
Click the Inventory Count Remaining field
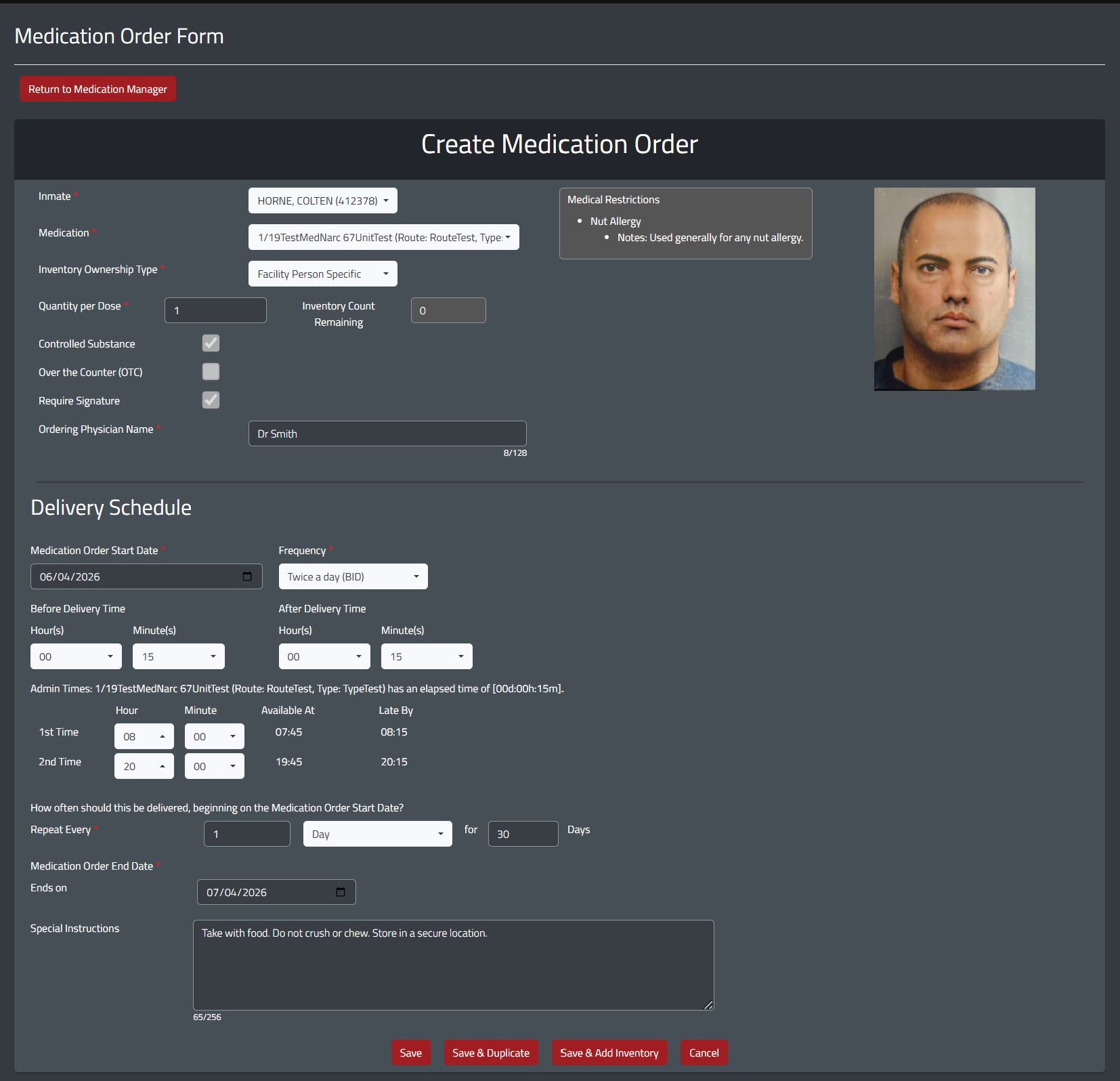point(448,310)
